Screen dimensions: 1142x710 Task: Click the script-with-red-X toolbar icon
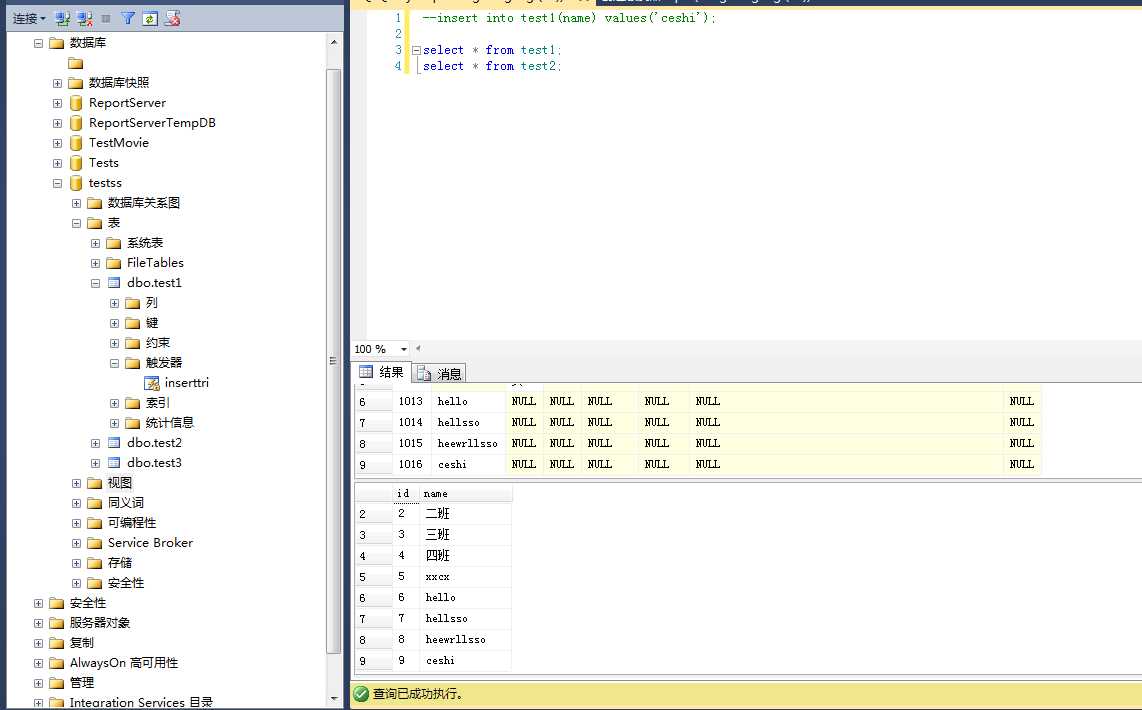point(173,18)
